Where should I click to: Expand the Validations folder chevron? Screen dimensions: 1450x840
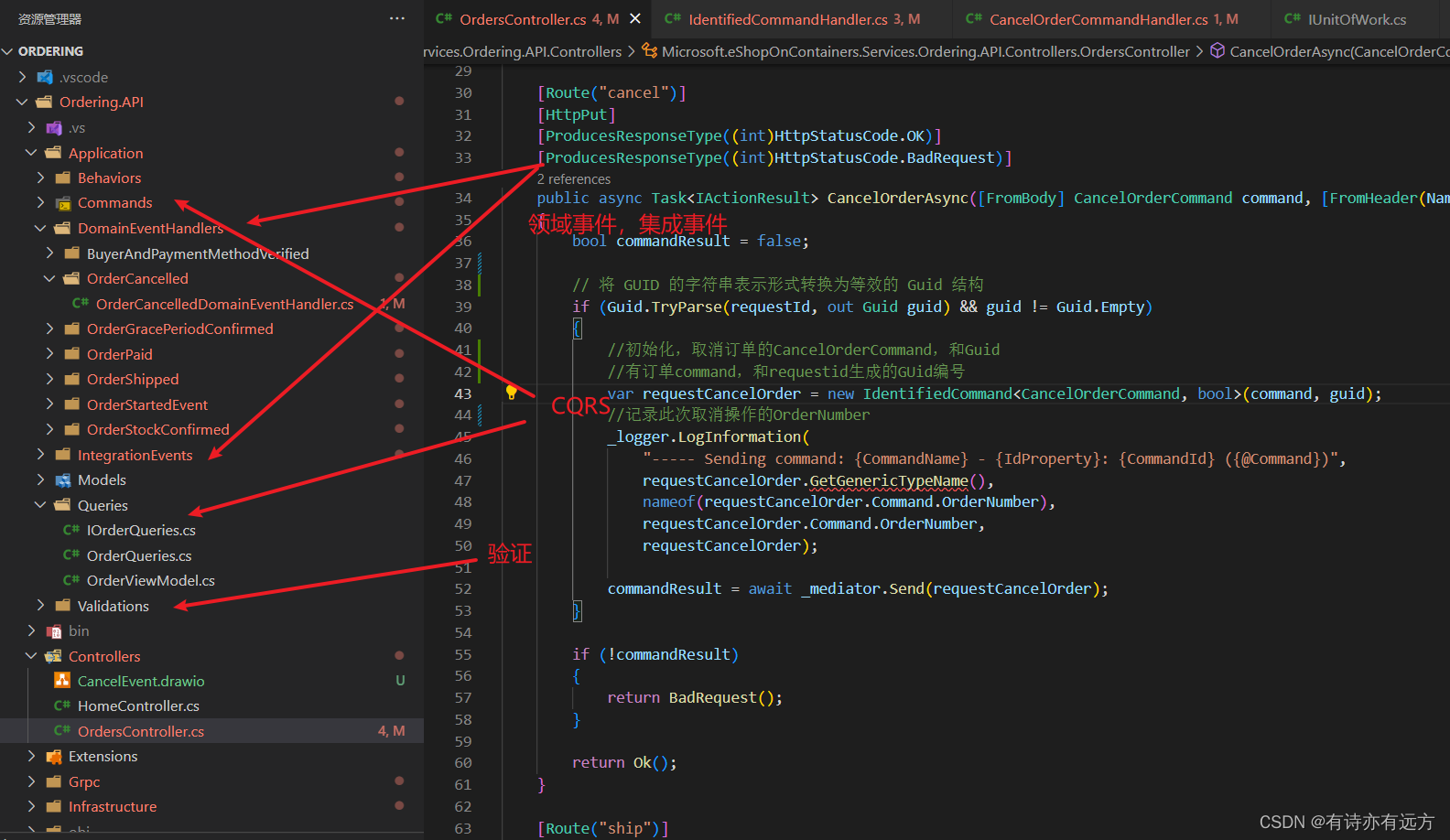pos(41,606)
